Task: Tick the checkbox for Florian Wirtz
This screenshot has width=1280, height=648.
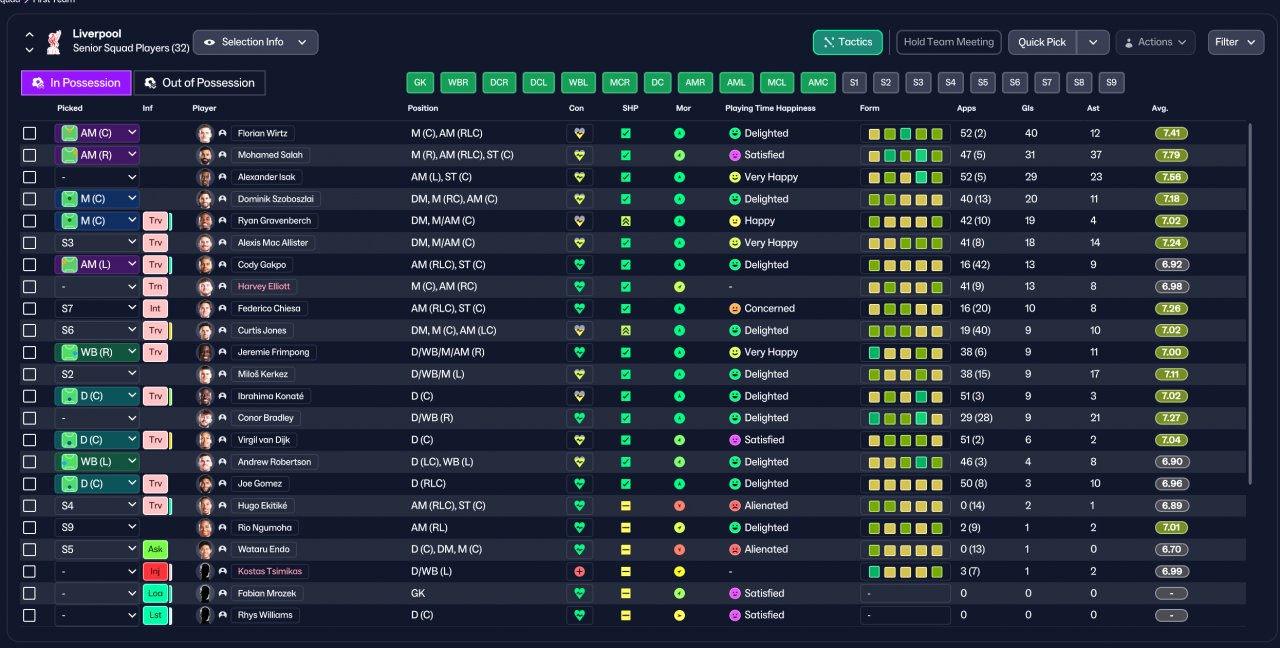Action: pyautogui.click(x=30, y=133)
